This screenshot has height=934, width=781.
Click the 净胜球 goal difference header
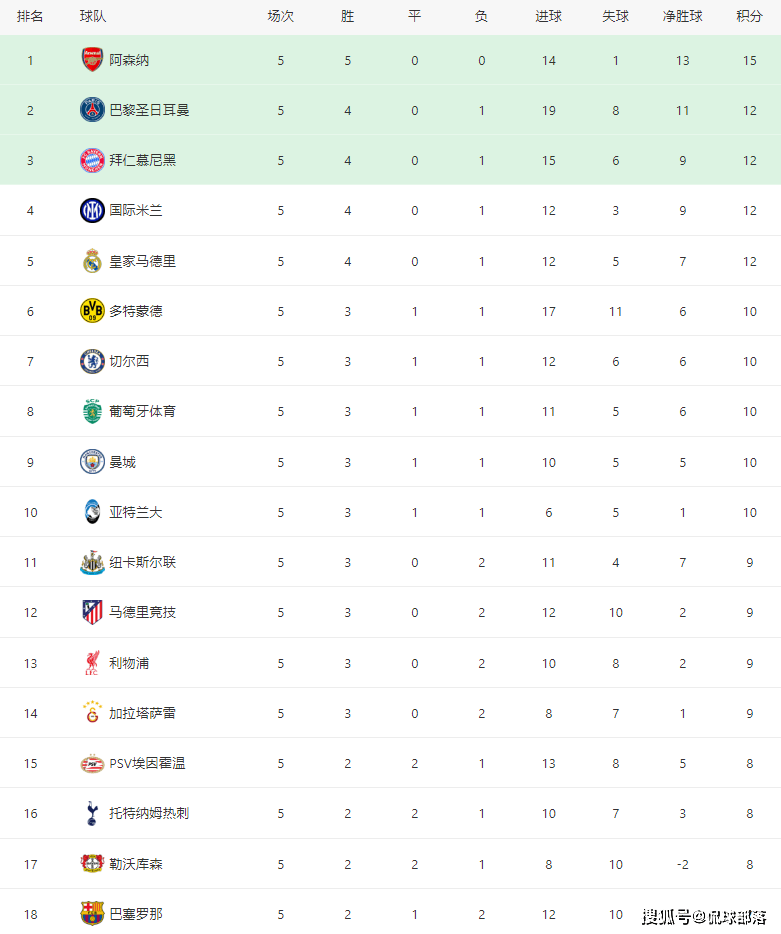[x=682, y=16]
